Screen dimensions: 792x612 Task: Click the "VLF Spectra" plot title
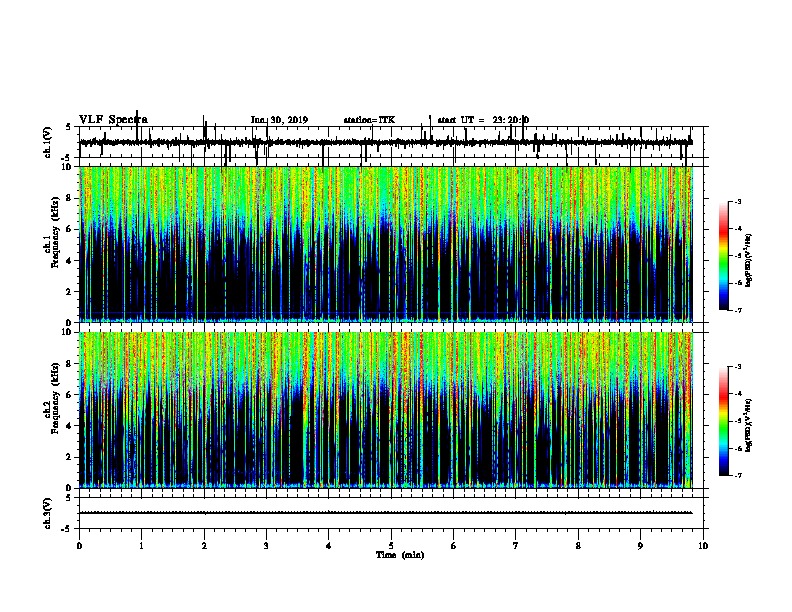click(113, 120)
